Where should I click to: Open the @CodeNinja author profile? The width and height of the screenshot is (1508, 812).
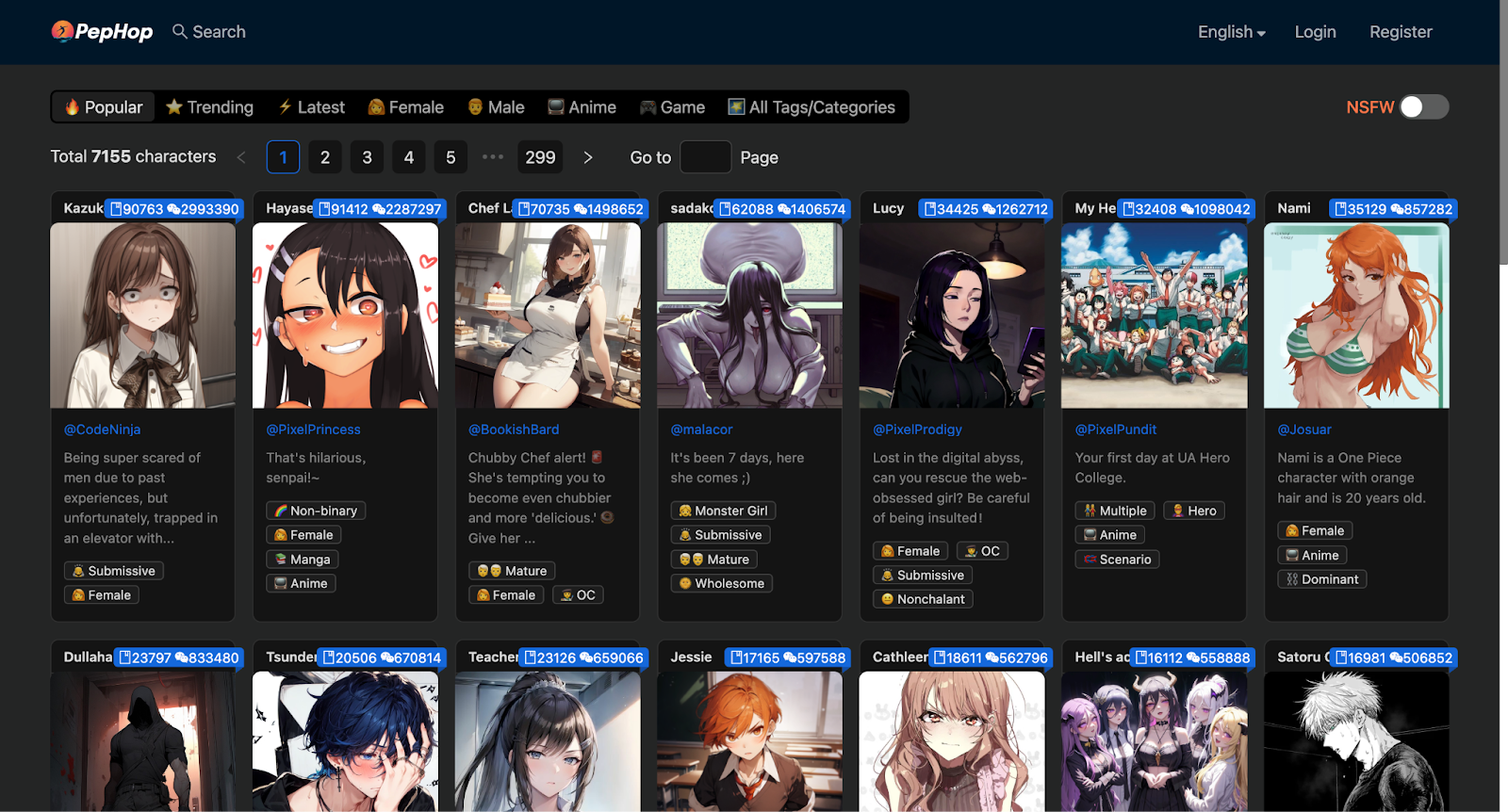102,430
